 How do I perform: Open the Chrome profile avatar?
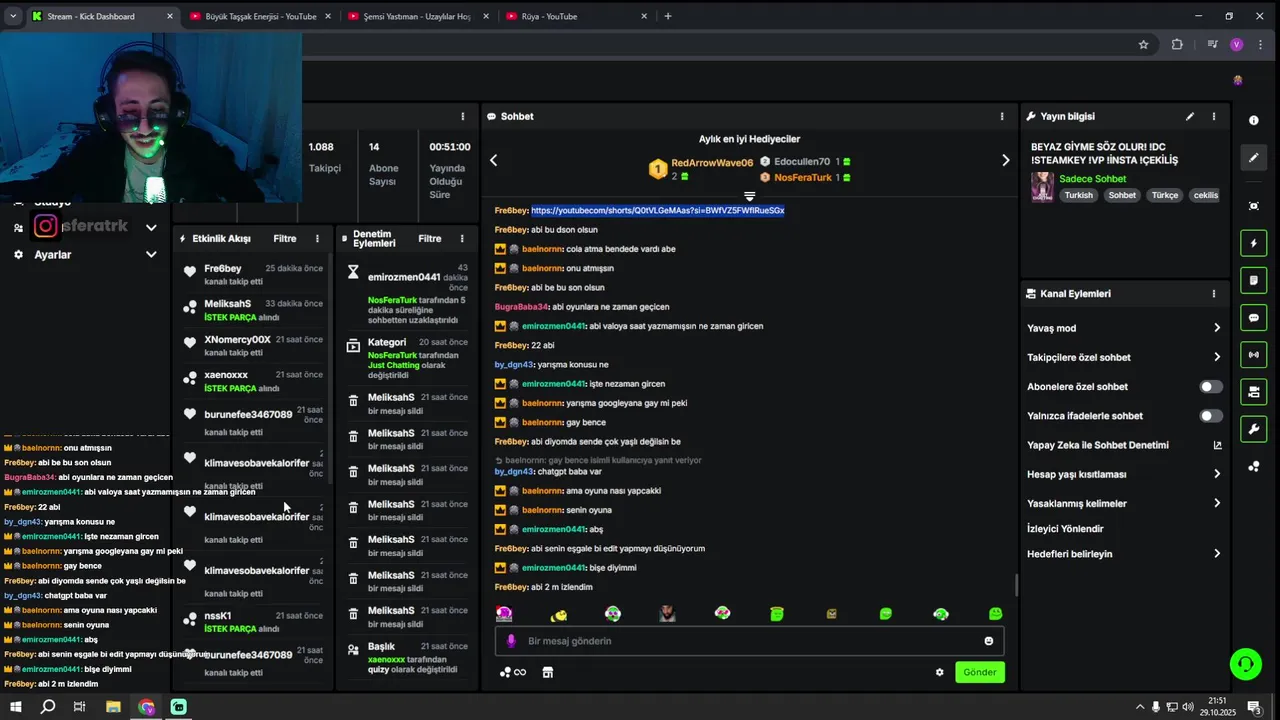point(1237,44)
